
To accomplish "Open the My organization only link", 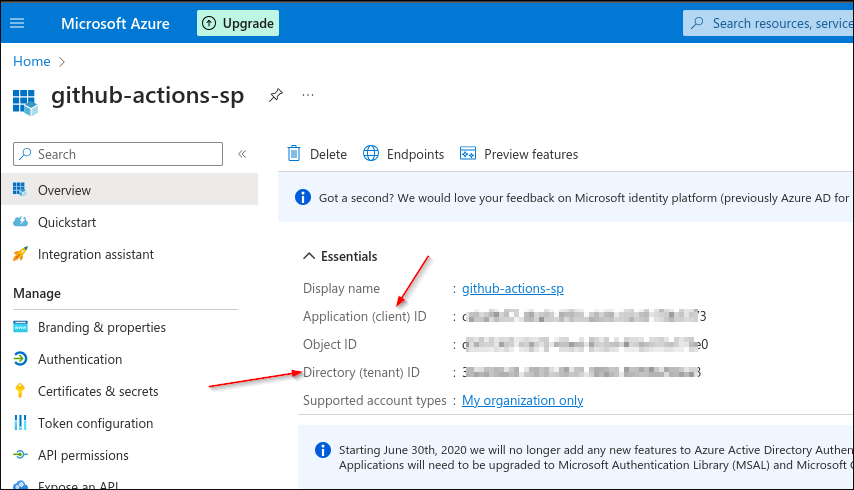I will [523, 401].
